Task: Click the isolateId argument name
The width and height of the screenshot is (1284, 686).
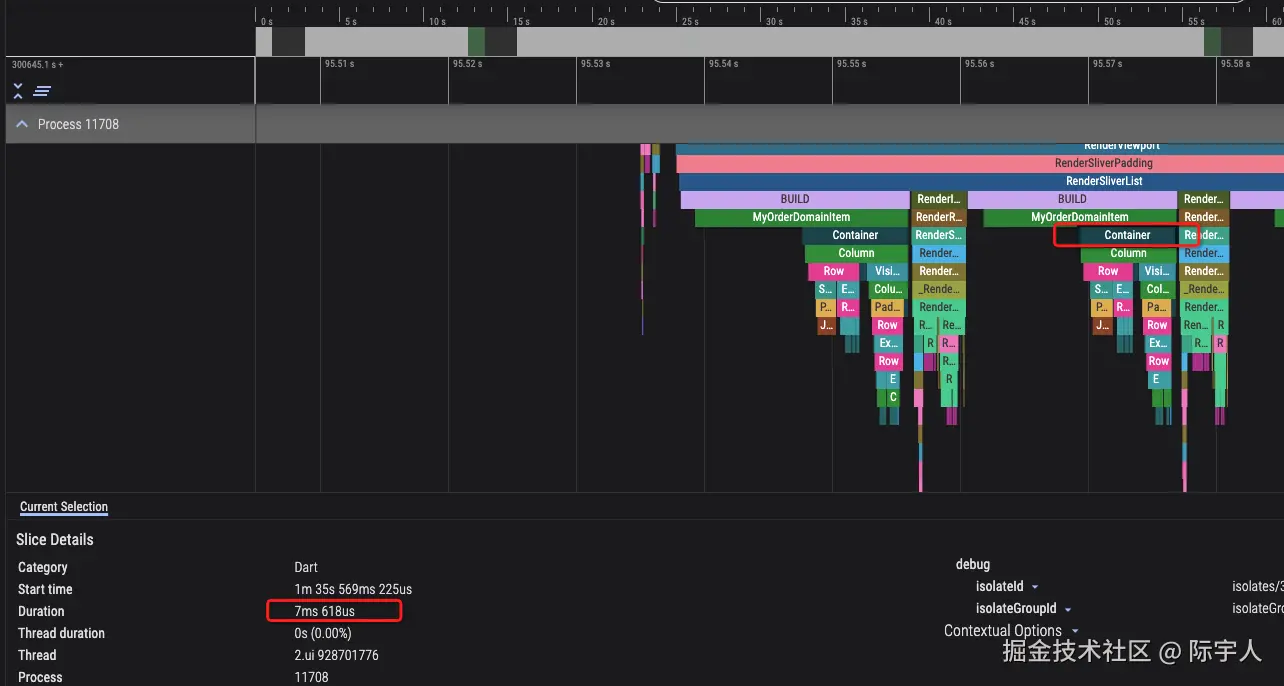Action: [1000, 587]
